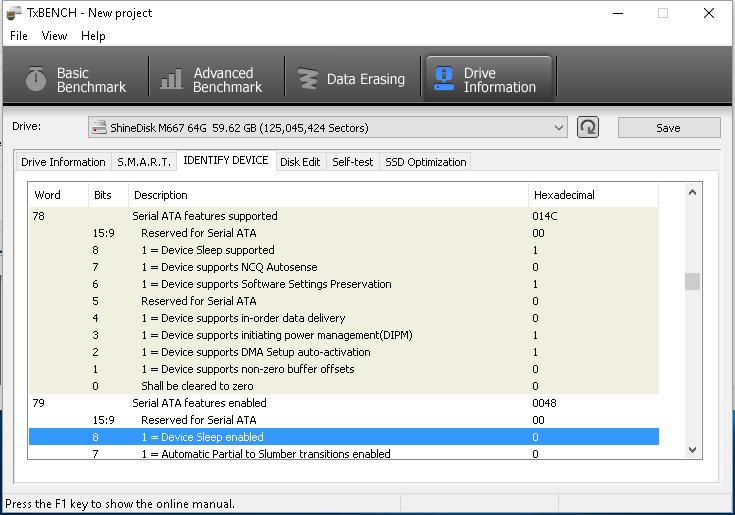Viewport: 735px width, 515px height.
Task: Open the Help menu
Action: (93, 36)
